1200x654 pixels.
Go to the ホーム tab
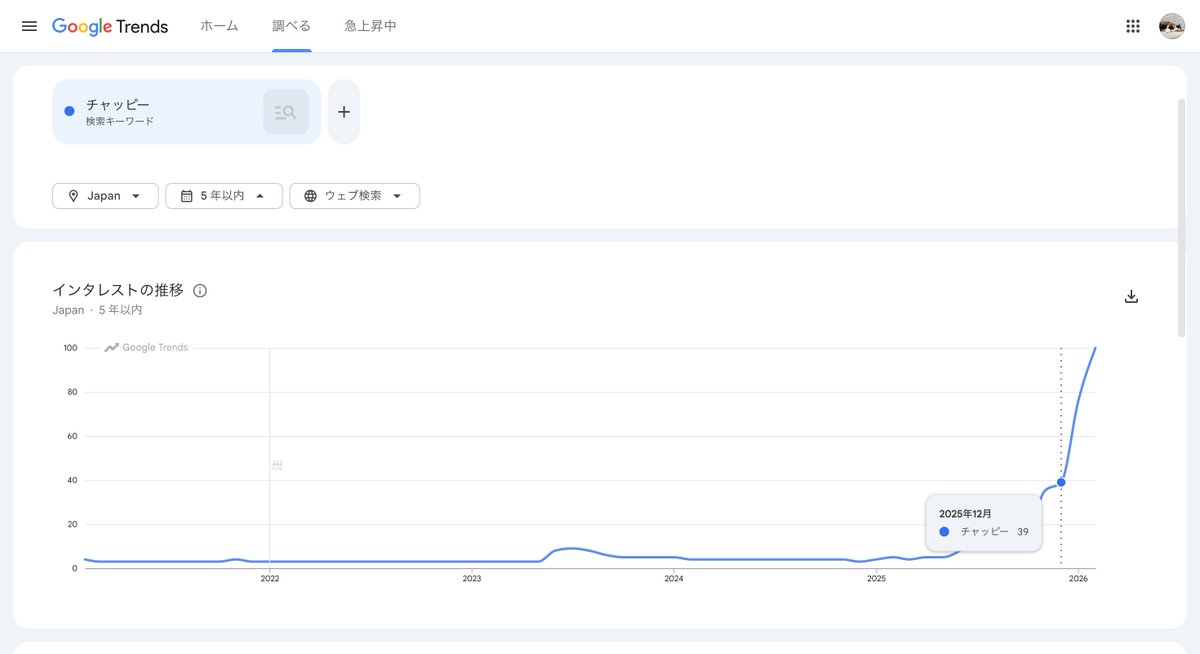[x=219, y=26]
